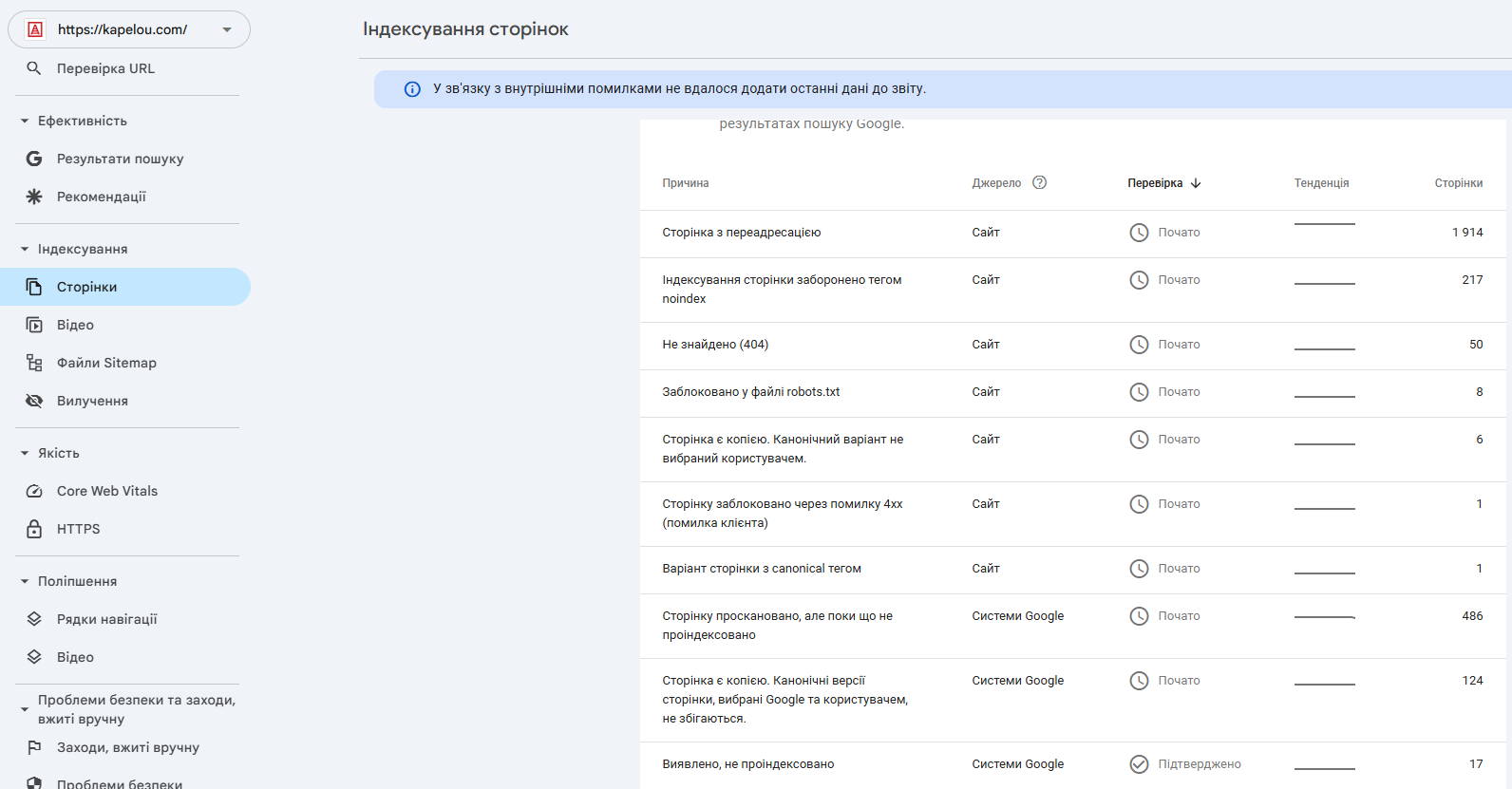The height and width of the screenshot is (789, 1512).
Task: Click the Core Web Vitals gauge icon
Action: coord(34,491)
